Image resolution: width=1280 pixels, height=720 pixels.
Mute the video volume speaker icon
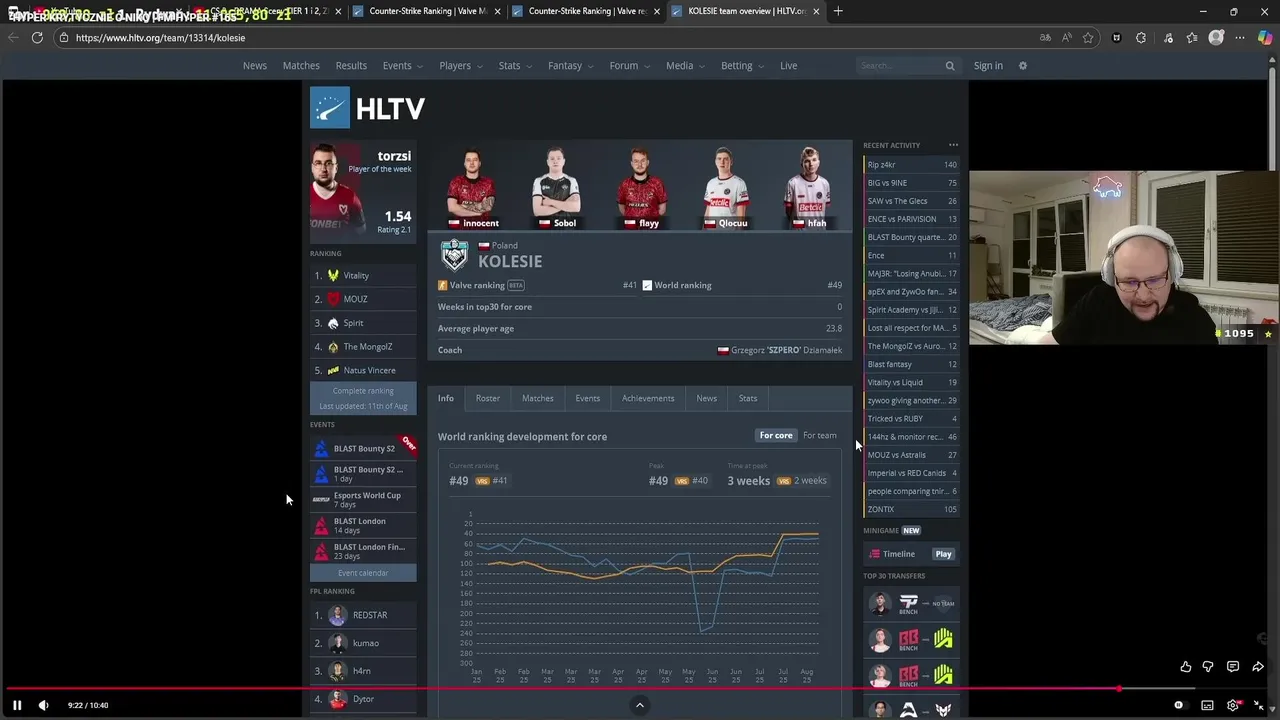[x=43, y=705]
